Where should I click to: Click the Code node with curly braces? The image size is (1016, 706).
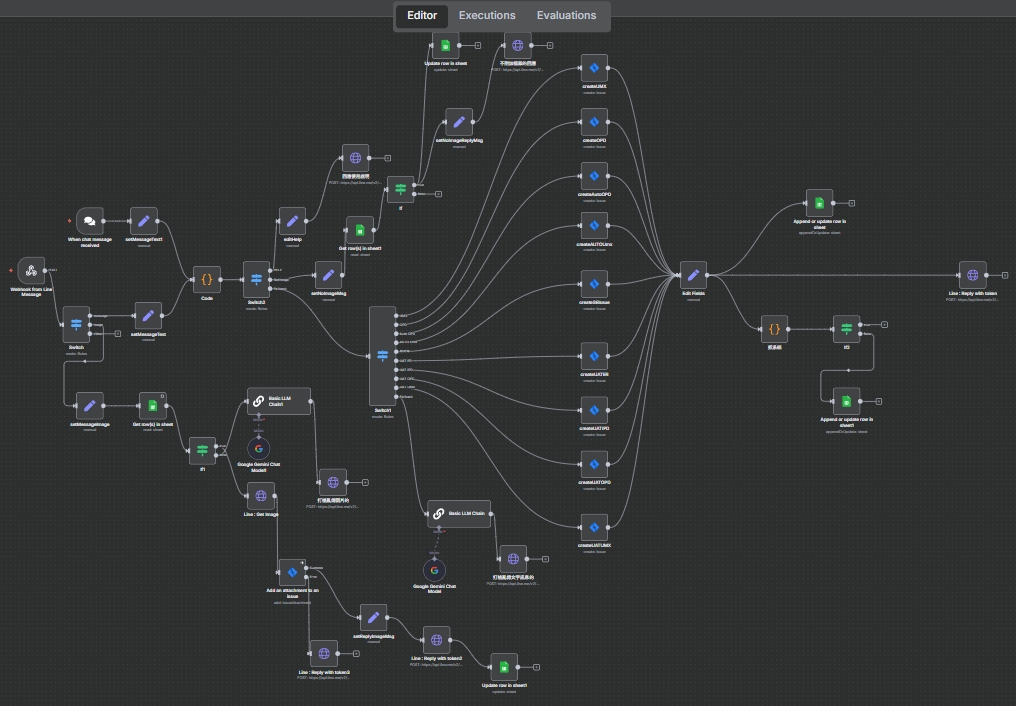[x=206, y=279]
